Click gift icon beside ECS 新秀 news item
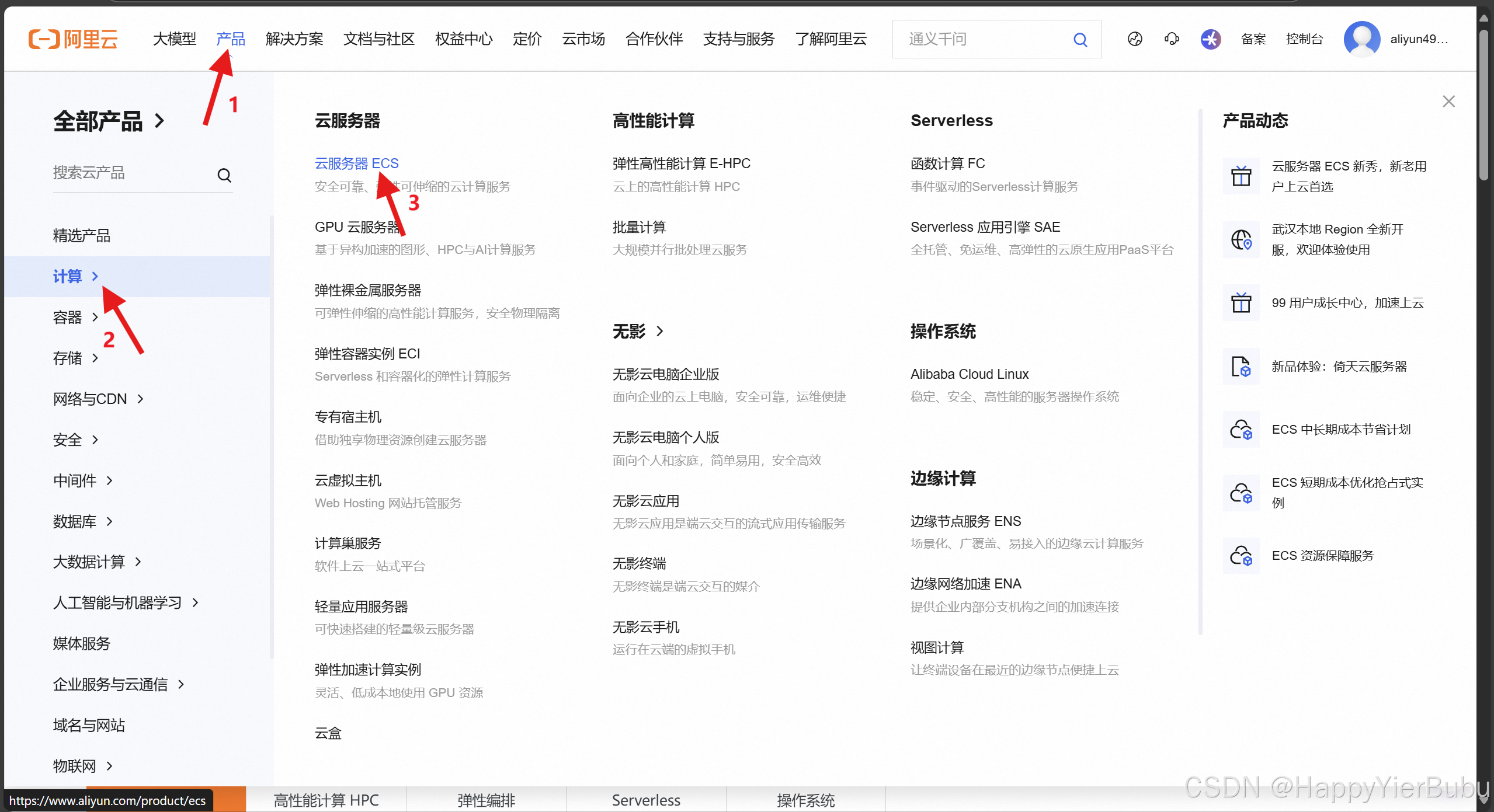 click(1241, 176)
